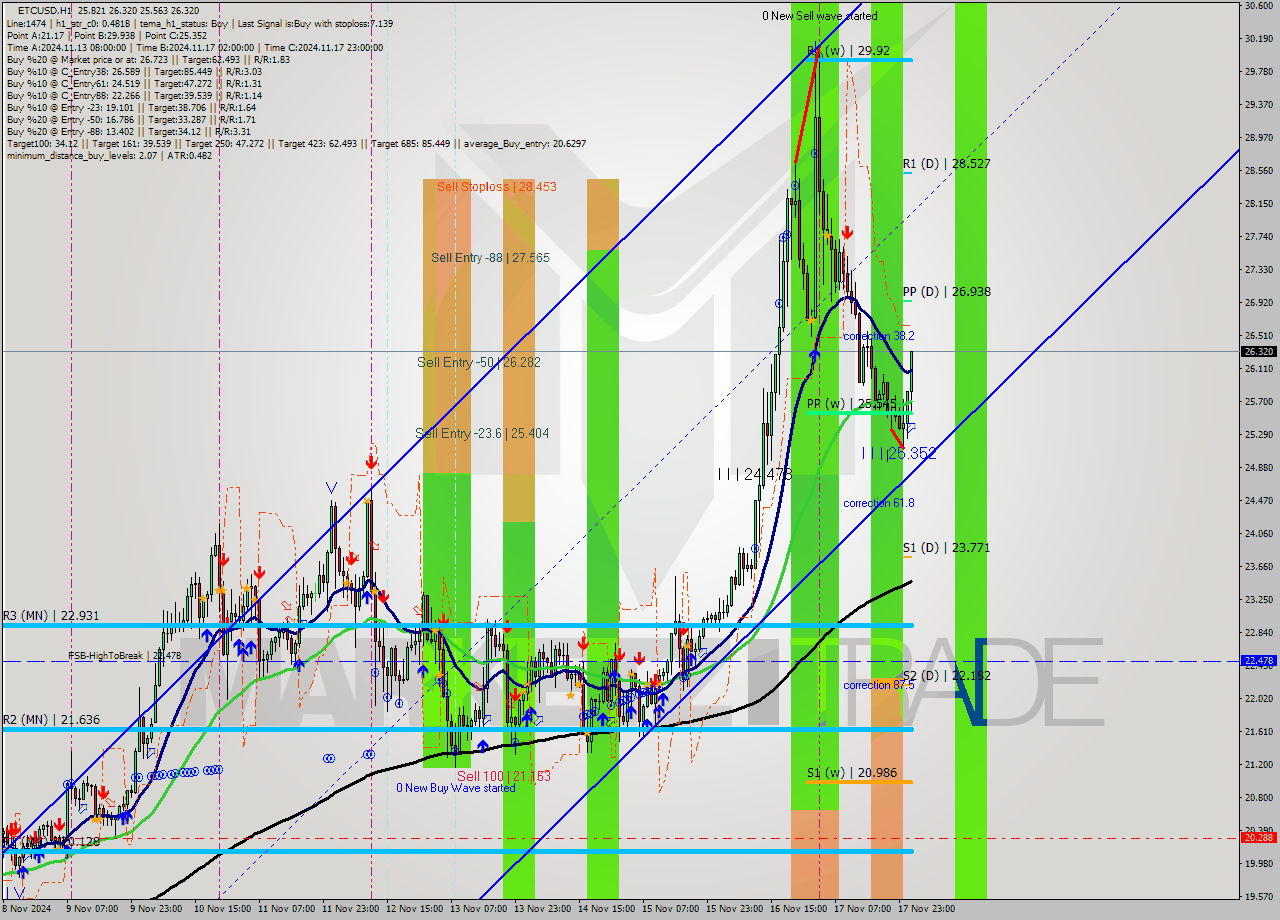Select the 'S1 (w) | 20.986' pivot label
The width and height of the screenshot is (1280, 920).
click(x=851, y=773)
